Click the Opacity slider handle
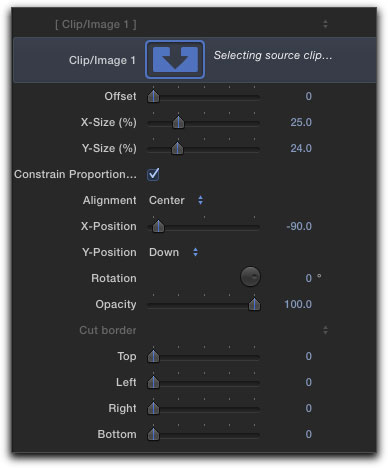This screenshot has height=468, width=388. [x=254, y=304]
